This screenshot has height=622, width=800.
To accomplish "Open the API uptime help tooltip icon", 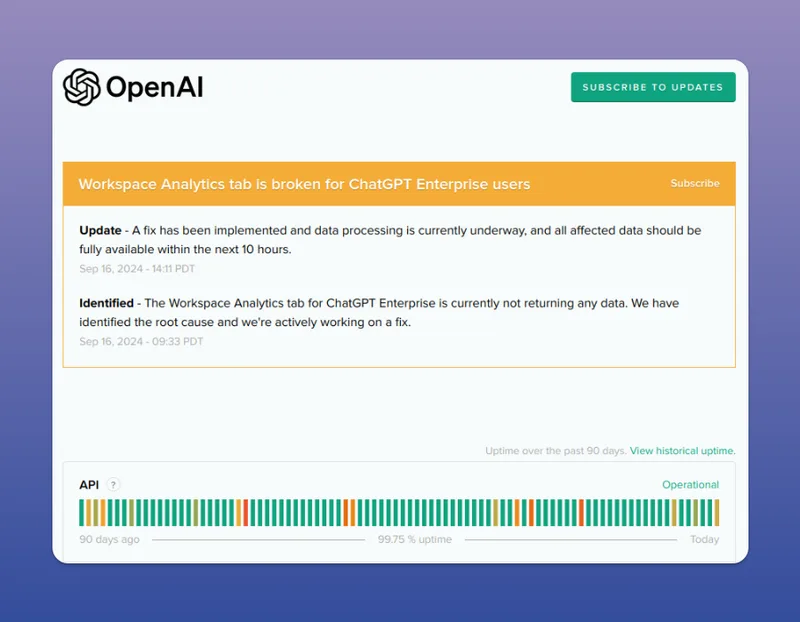I will [x=112, y=484].
